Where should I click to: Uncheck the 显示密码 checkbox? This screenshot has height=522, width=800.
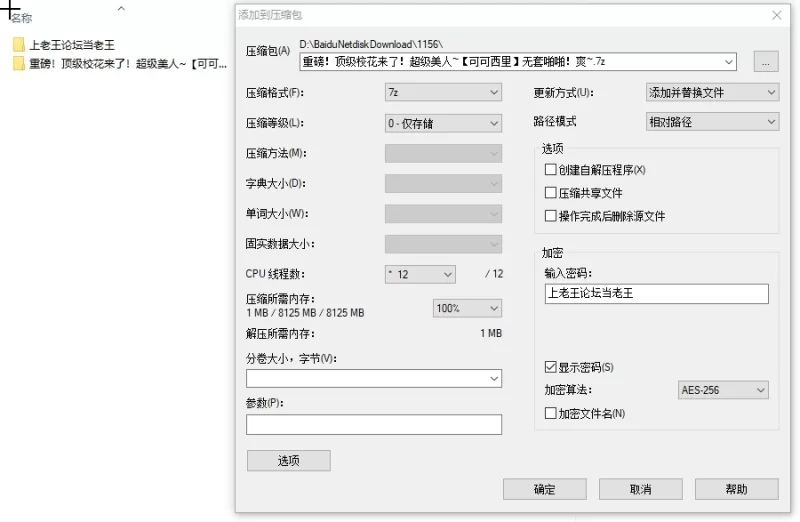[551, 367]
